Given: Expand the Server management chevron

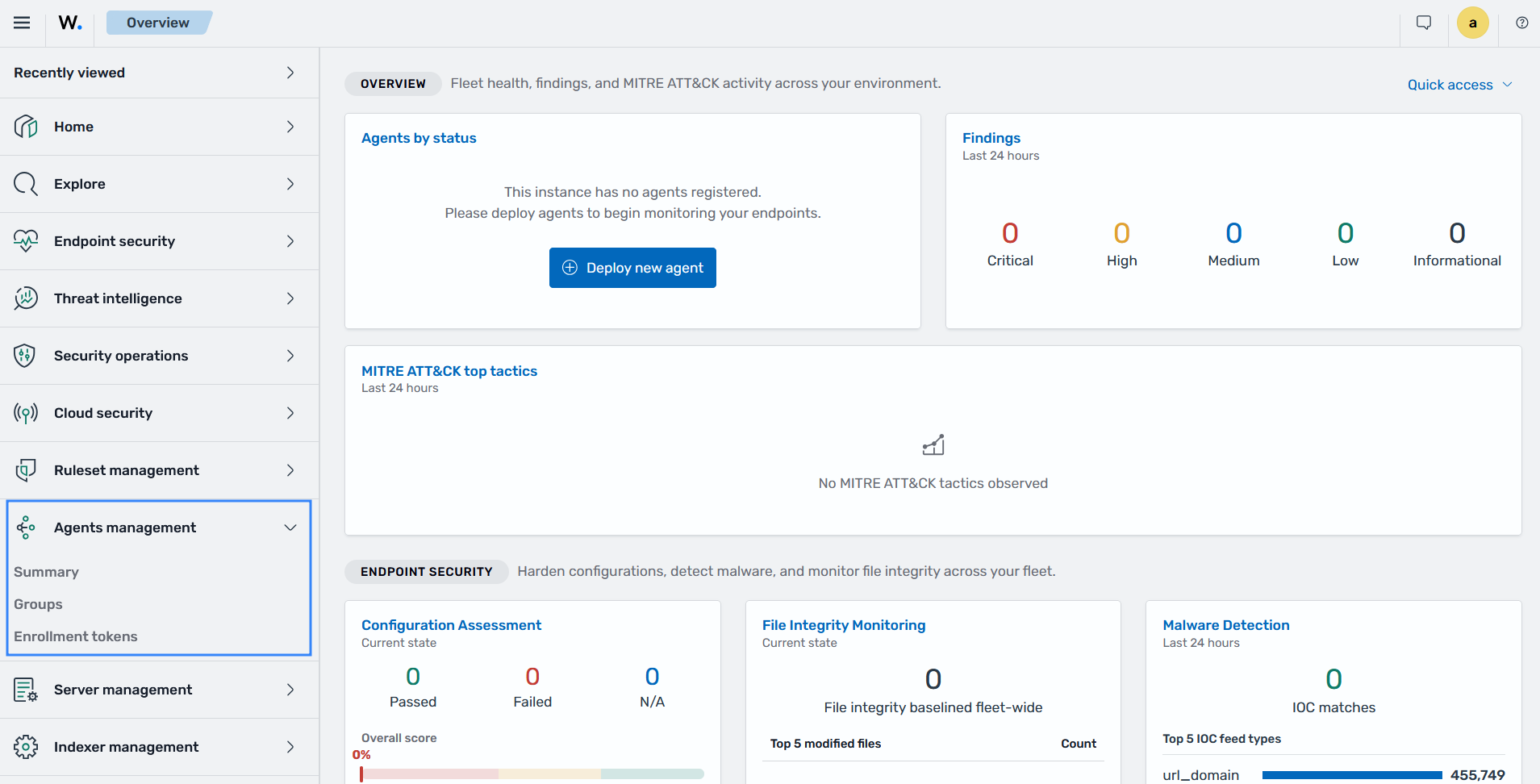Looking at the screenshot, I should (x=290, y=690).
